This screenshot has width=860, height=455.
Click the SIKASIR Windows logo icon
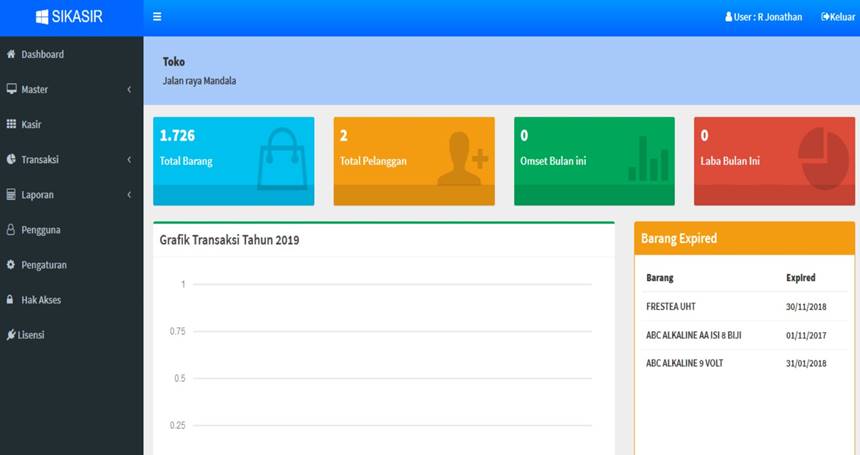[x=42, y=17]
